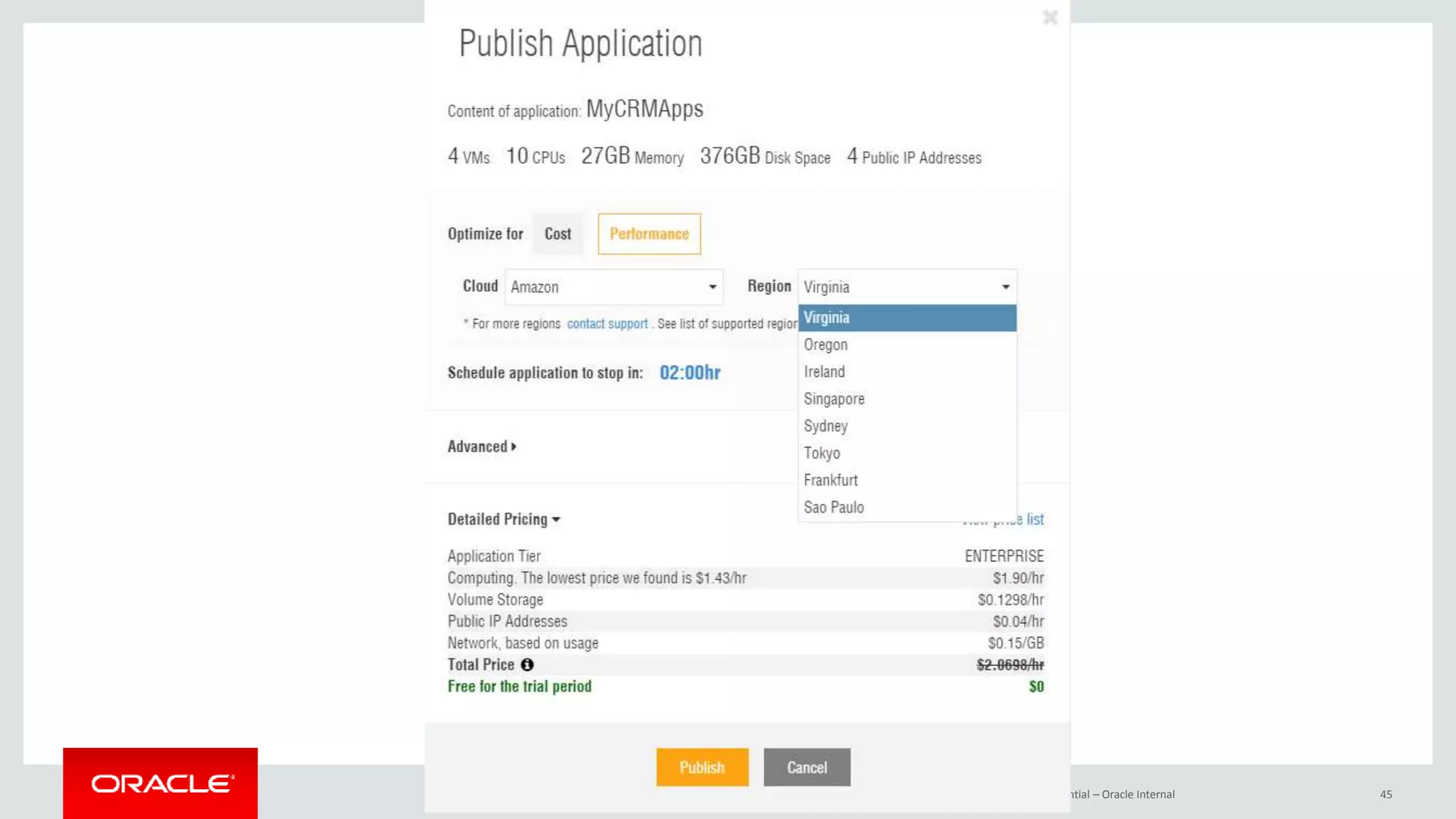Click the struck-through $2.0698/hr total
The width and height of the screenshot is (1456, 819).
click(1010, 665)
